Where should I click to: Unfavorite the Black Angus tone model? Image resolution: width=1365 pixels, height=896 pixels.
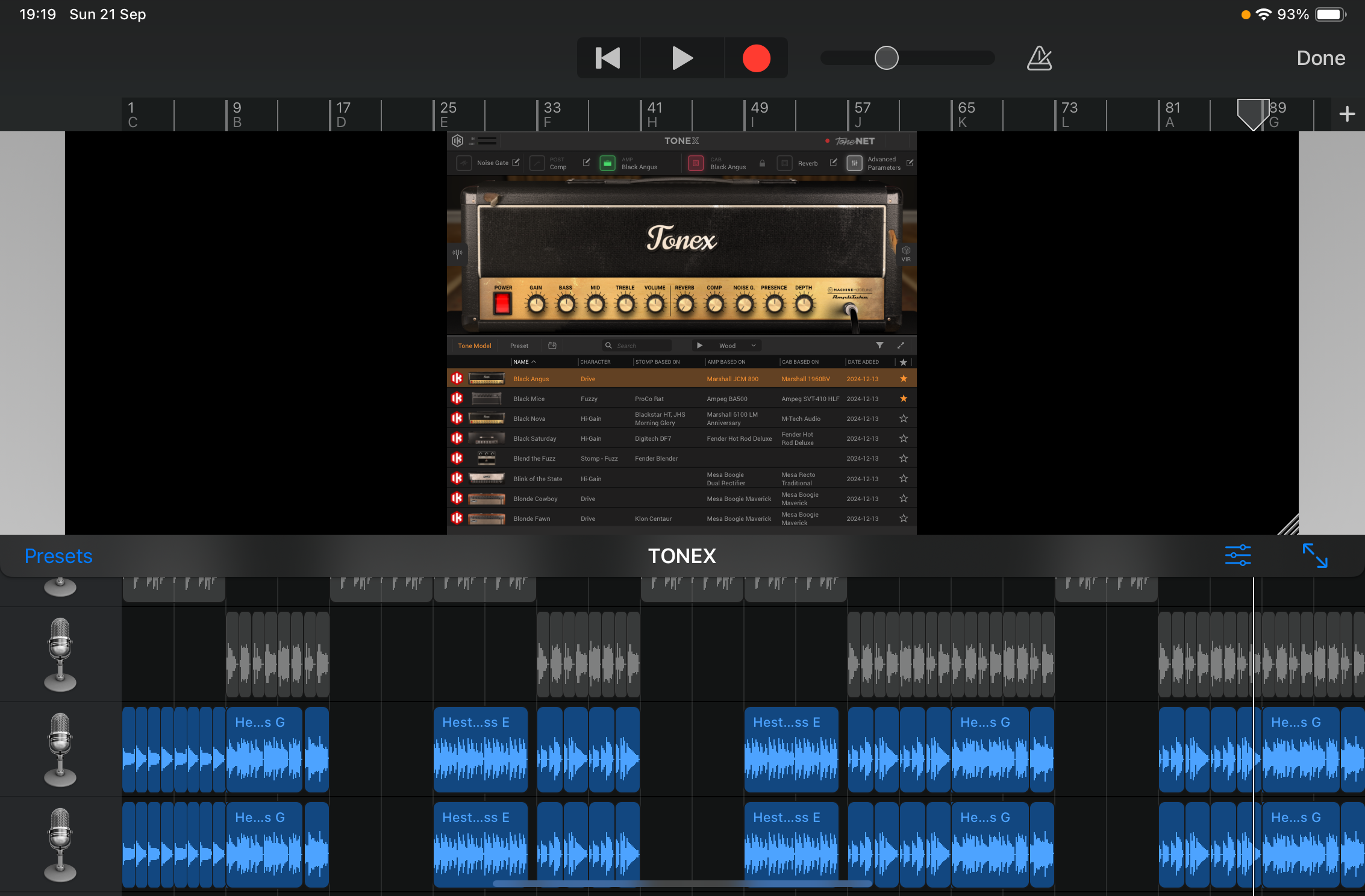coord(903,379)
